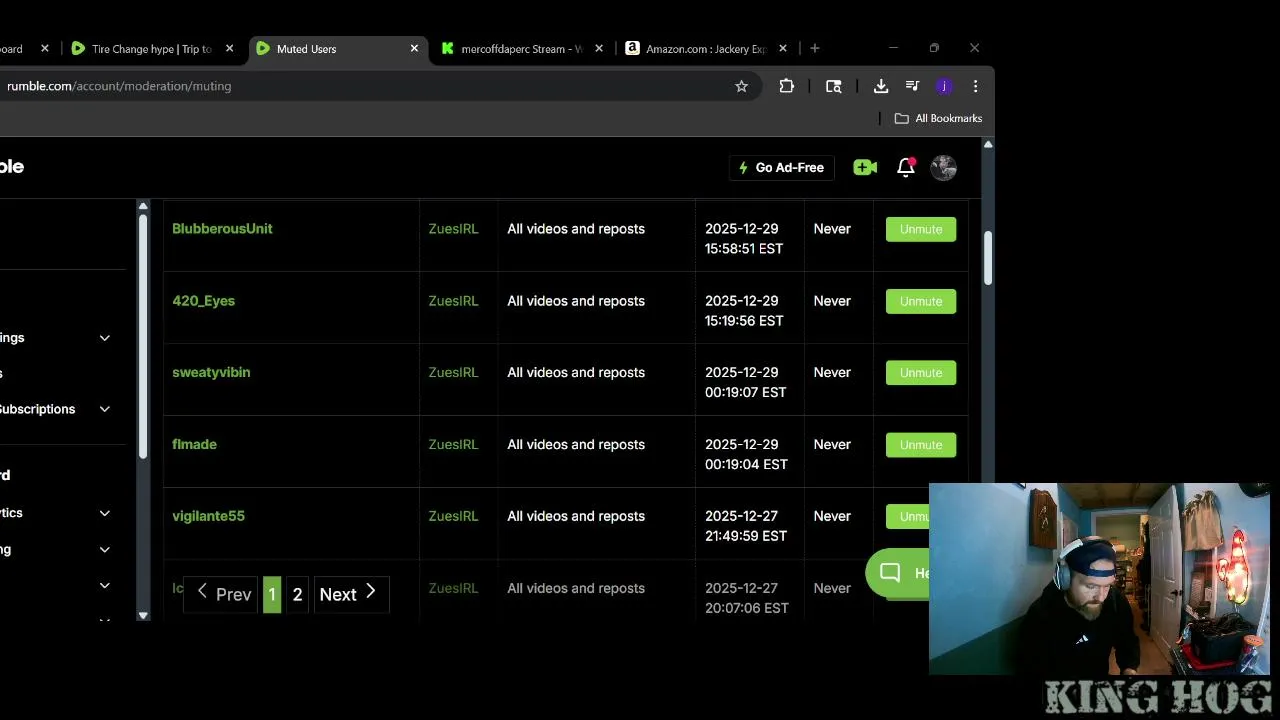Go to the Prev page

pos(222,594)
